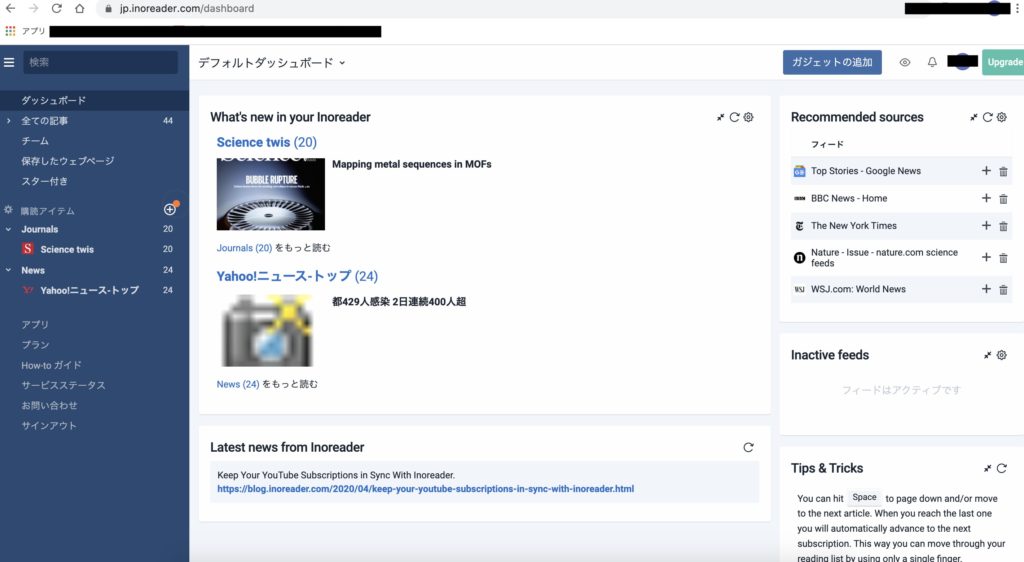1024x562 pixels.
Task: Subscribe to Top Stories - Google News
Action: (x=986, y=170)
